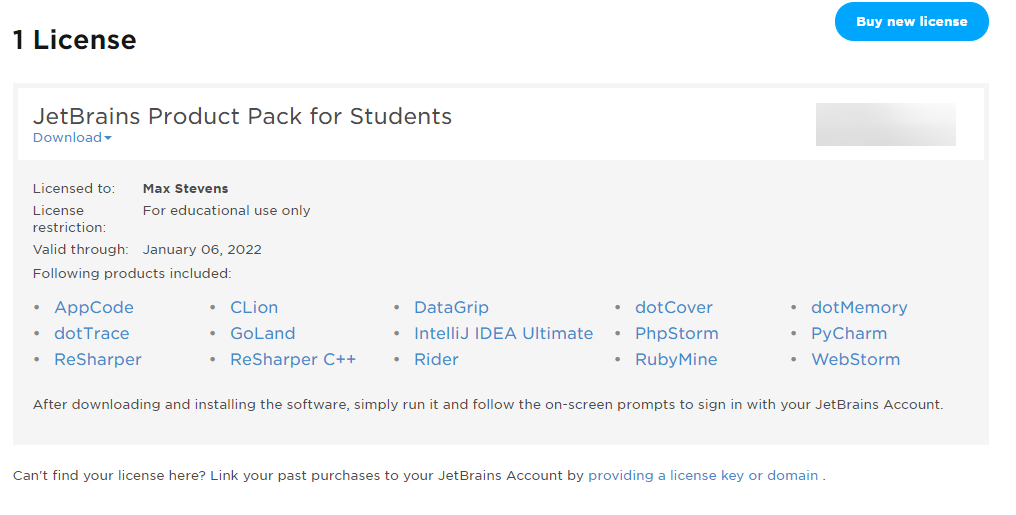Open the AppCode product link
1016x515 pixels.
(94, 308)
